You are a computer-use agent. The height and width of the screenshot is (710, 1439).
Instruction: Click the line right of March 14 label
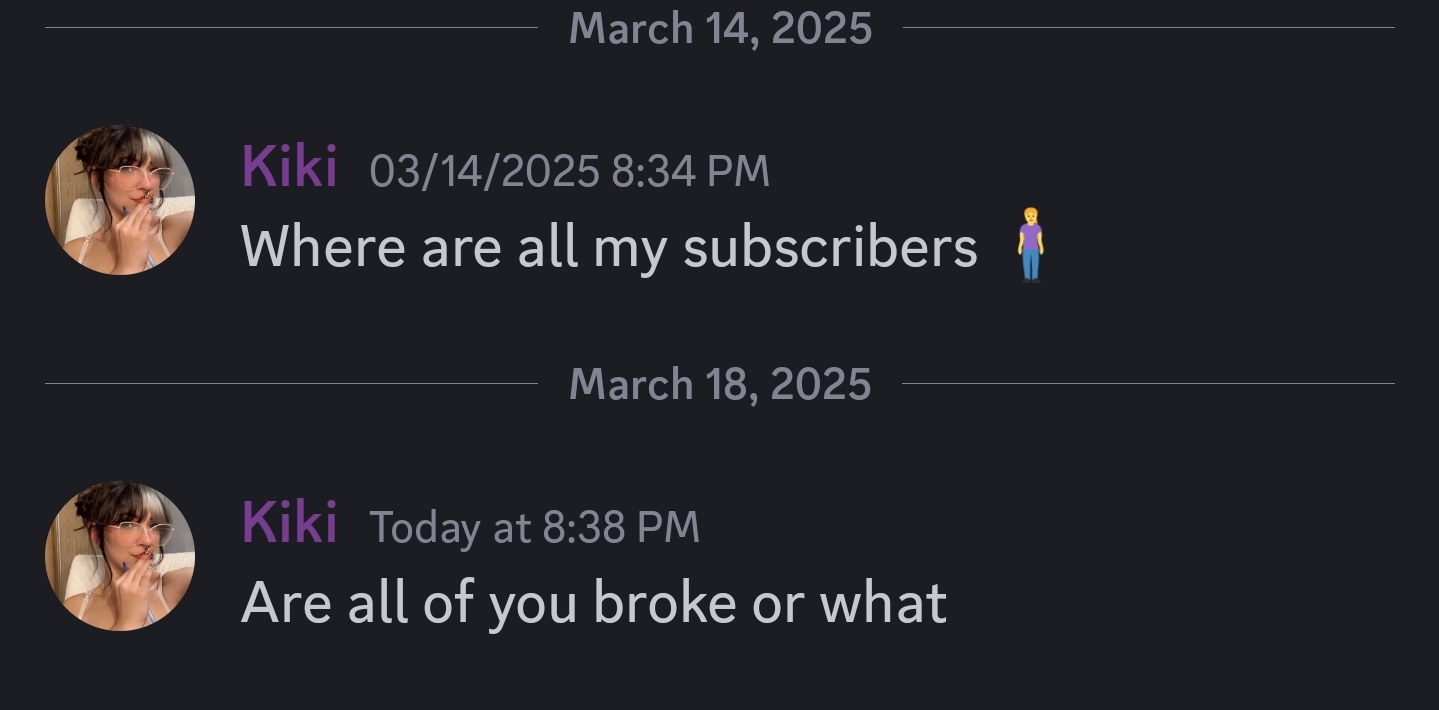click(1148, 28)
